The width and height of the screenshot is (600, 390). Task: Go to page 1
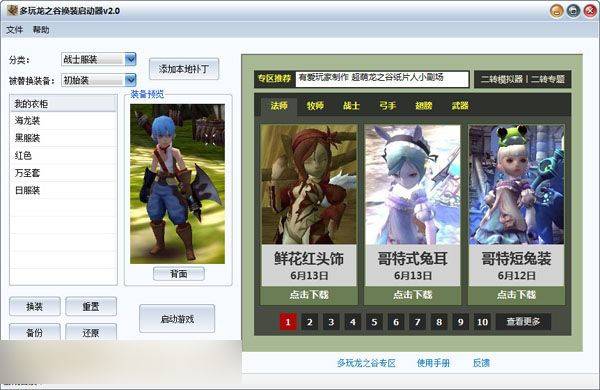coord(288,322)
